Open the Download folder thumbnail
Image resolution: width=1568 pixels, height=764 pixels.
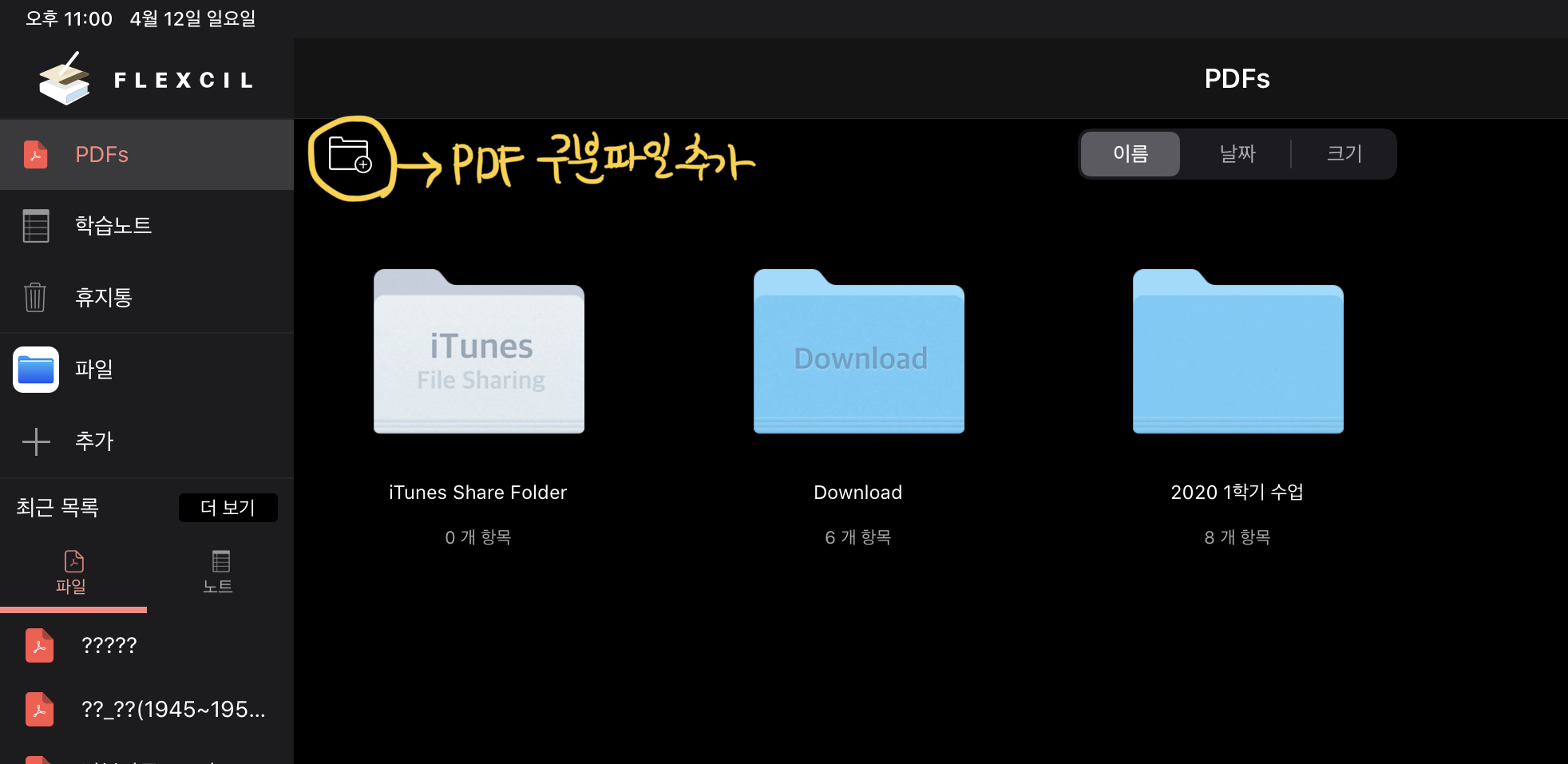point(859,351)
